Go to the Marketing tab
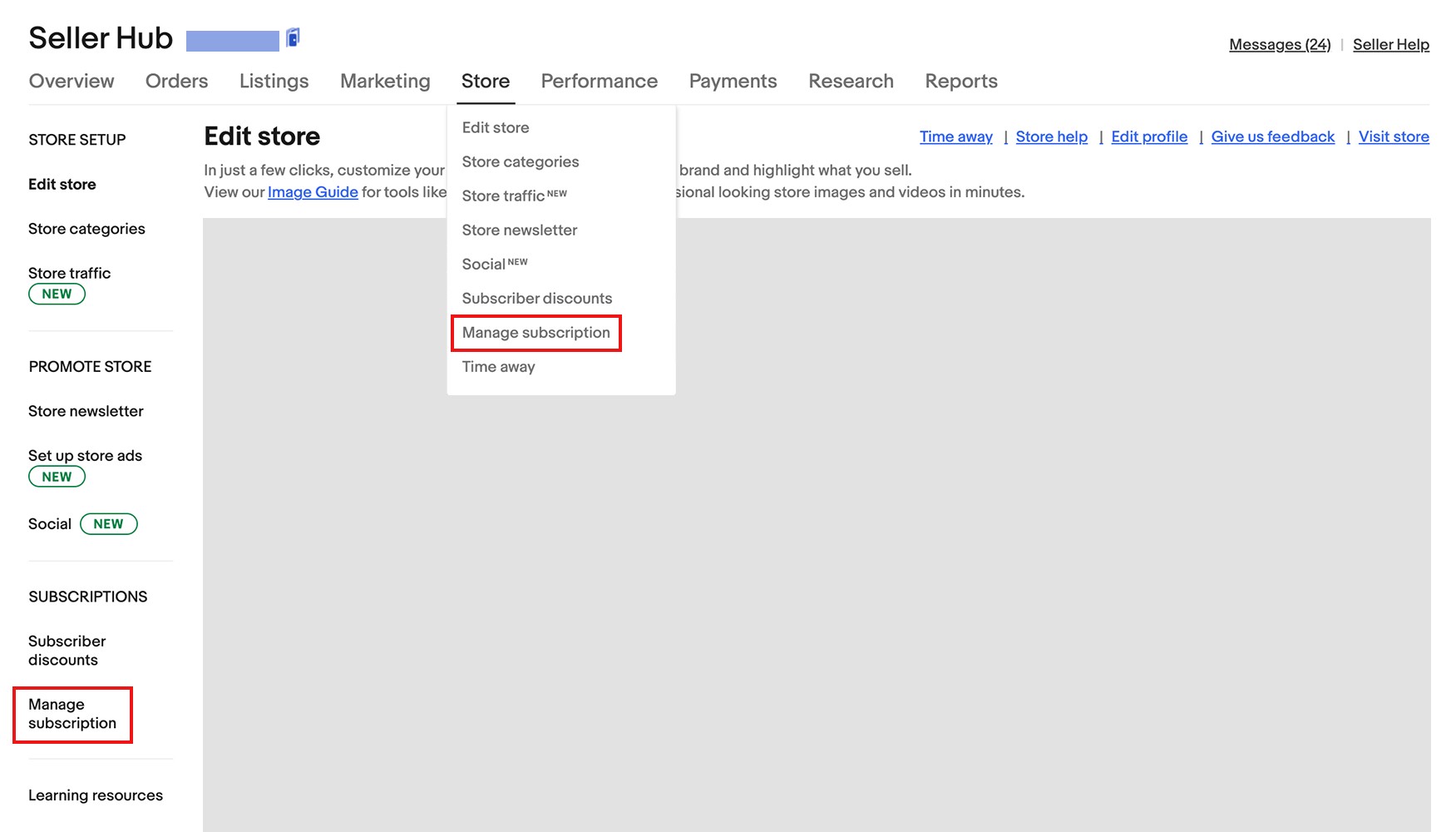Viewport: 1456px width, 832px height. point(385,81)
